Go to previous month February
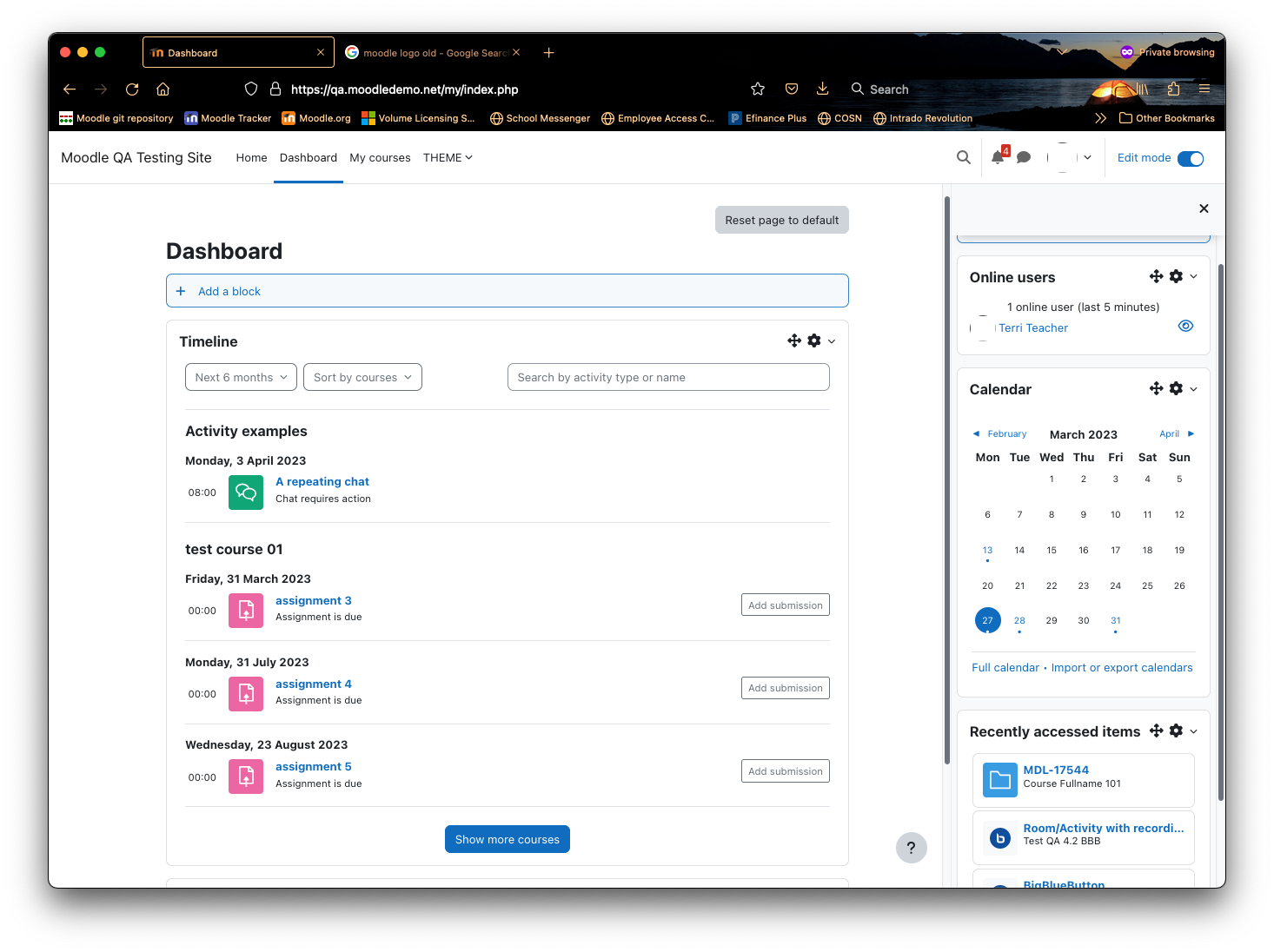1274x952 pixels. (x=999, y=433)
